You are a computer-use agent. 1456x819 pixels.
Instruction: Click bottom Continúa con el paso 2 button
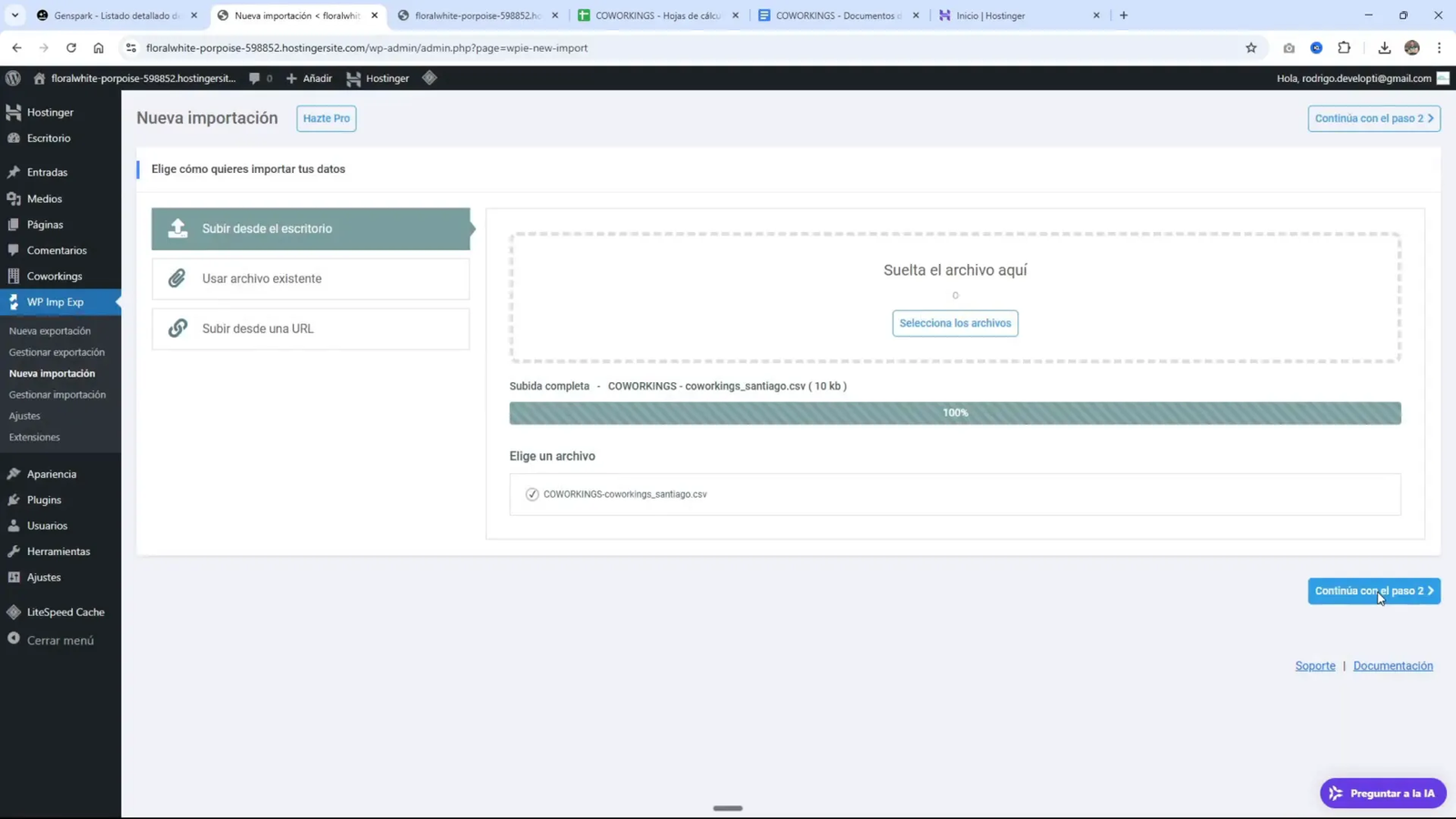(x=1374, y=591)
